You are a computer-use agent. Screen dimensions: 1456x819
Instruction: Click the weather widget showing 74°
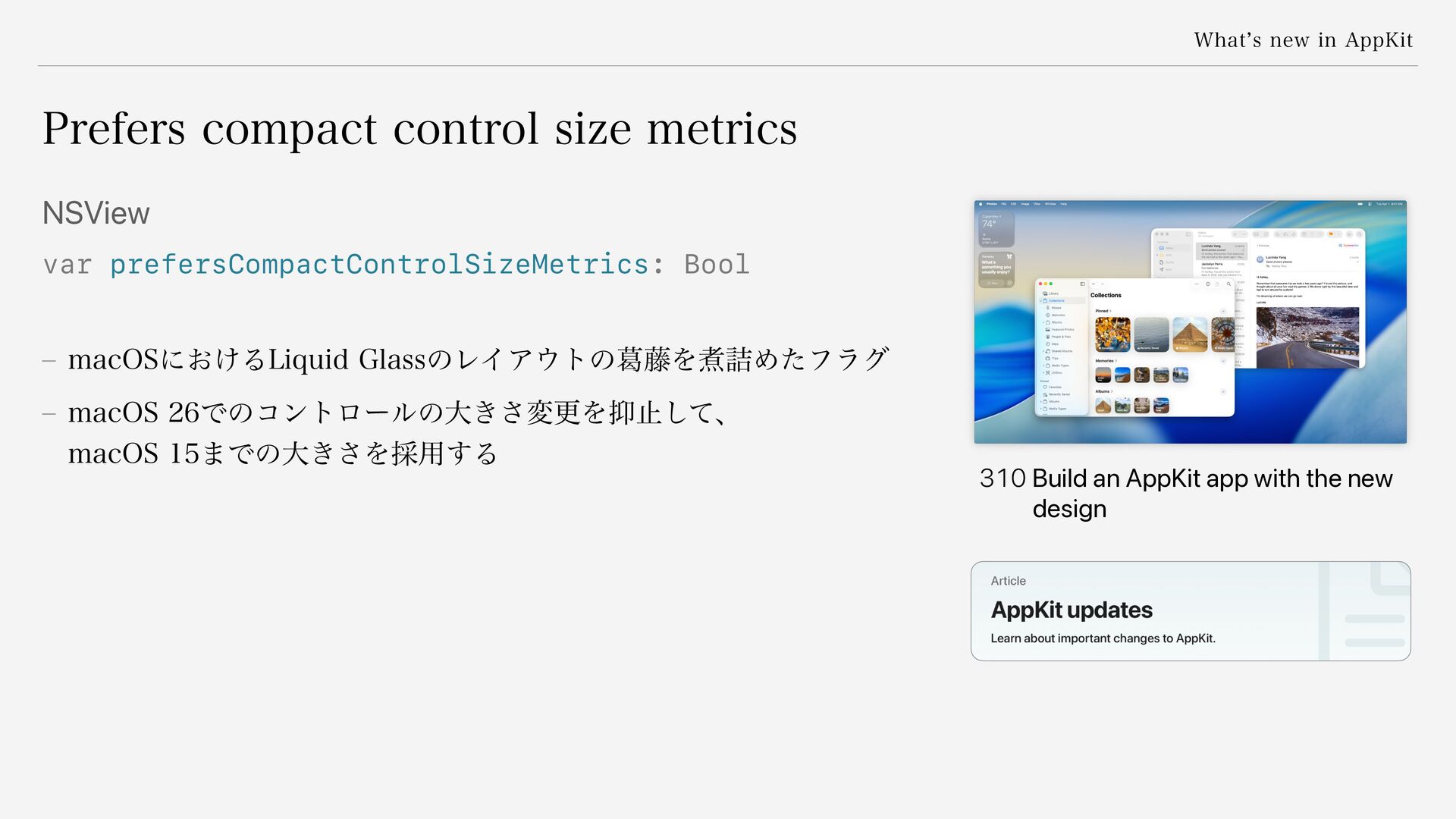click(996, 229)
